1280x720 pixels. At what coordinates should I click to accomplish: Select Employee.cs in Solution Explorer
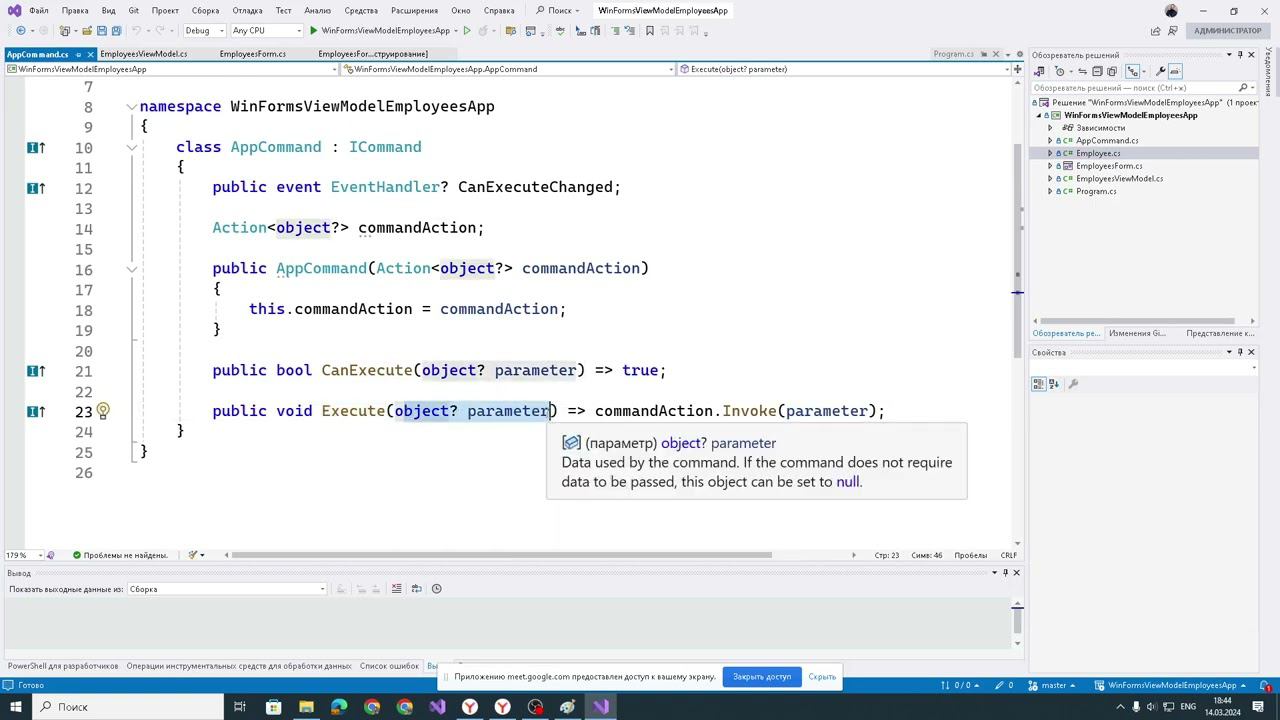click(1098, 154)
